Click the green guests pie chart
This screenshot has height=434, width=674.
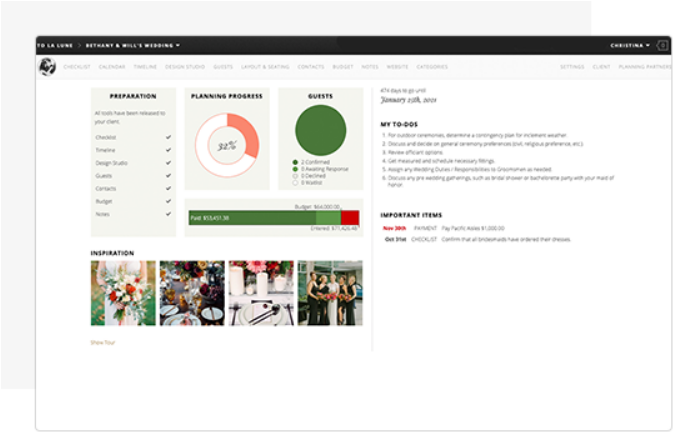(321, 130)
